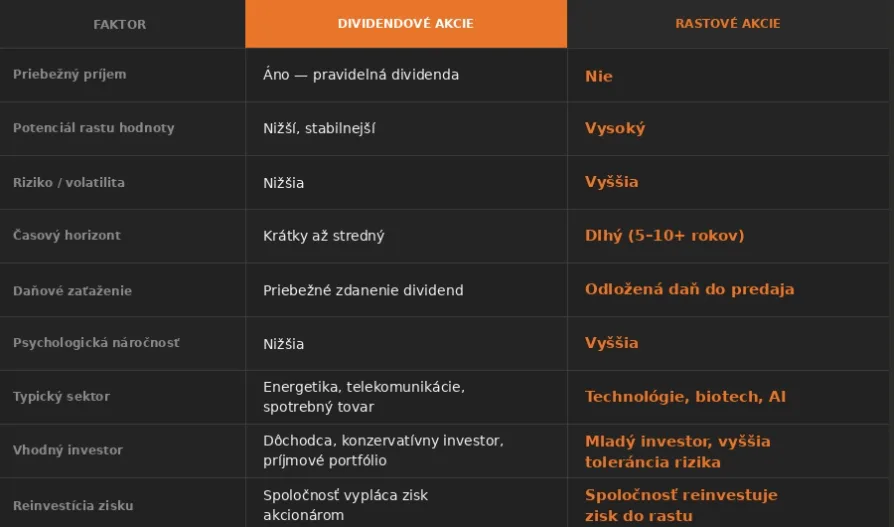Click the 'Áno — pravidelná dividenda' cell
This screenshot has height=527, width=894.
pos(361,75)
